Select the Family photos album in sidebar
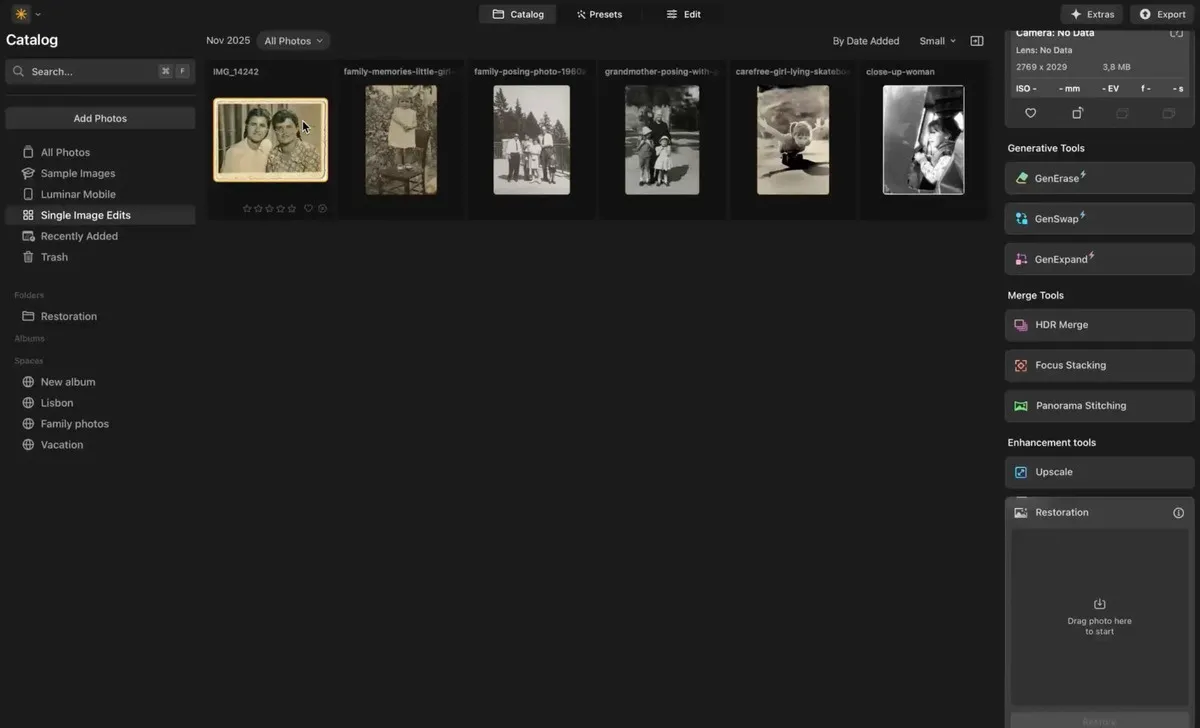Screen dimensions: 1200x728 coord(73,423)
